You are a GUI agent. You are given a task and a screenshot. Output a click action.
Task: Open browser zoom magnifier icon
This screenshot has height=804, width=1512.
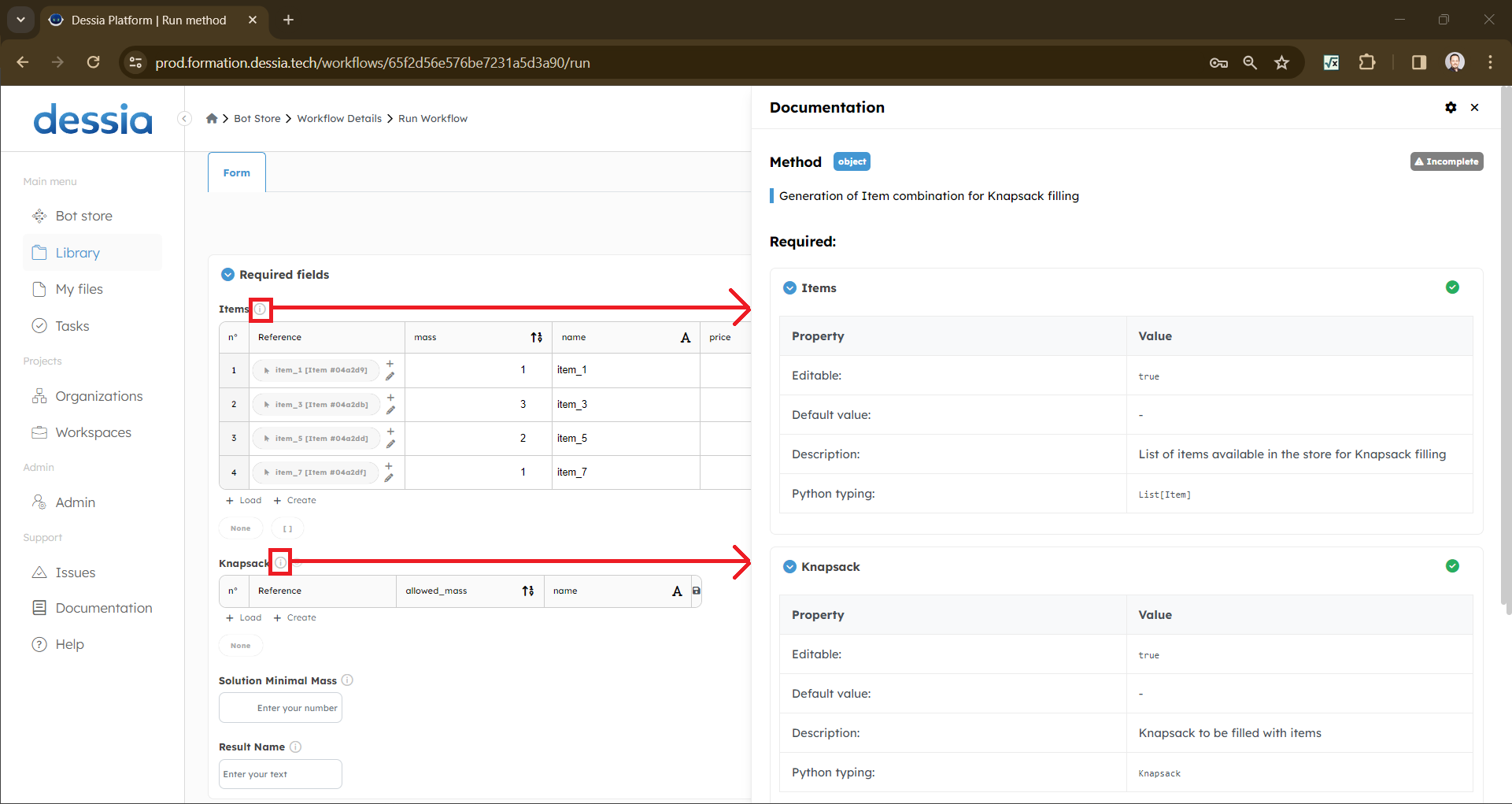click(1250, 63)
